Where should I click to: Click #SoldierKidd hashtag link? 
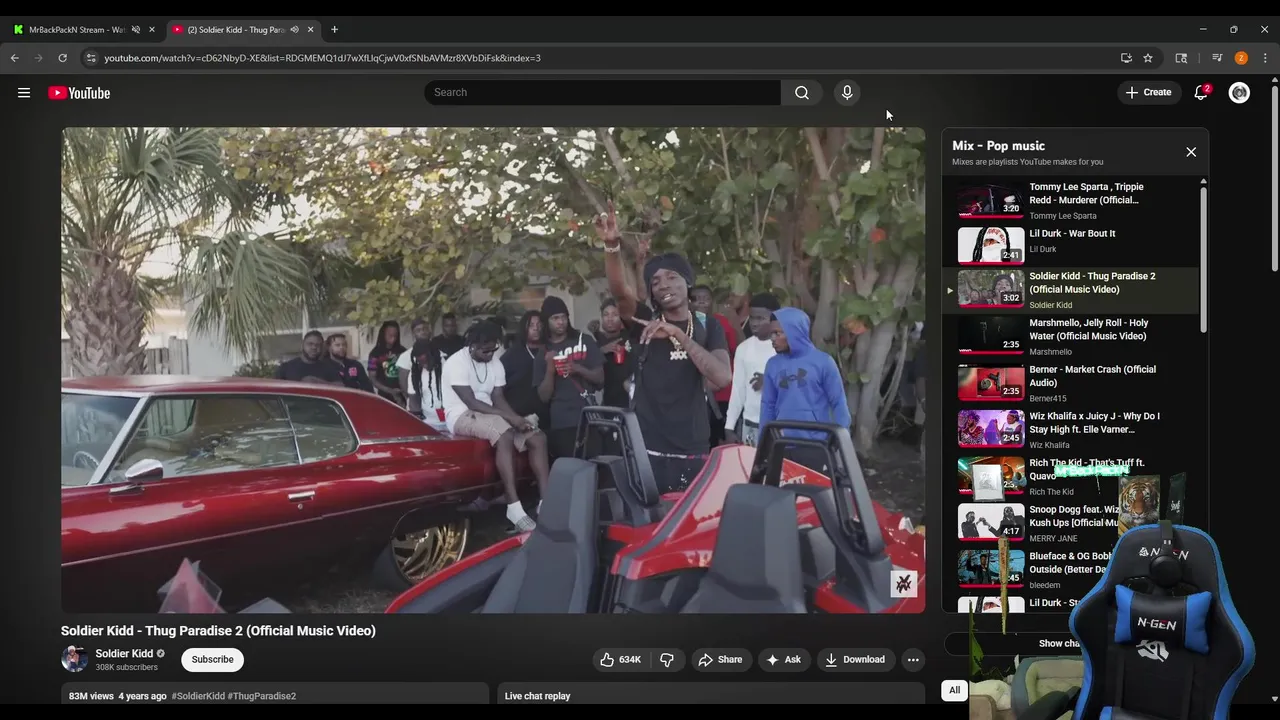[x=198, y=696]
